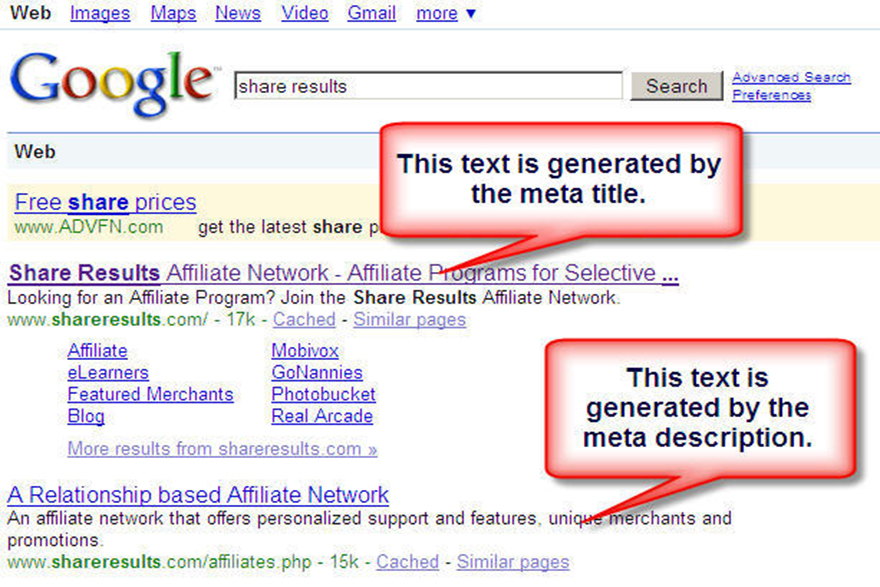Screen dimensions: 880x587
Task: Open the Maps tab link
Action: (x=173, y=14)
